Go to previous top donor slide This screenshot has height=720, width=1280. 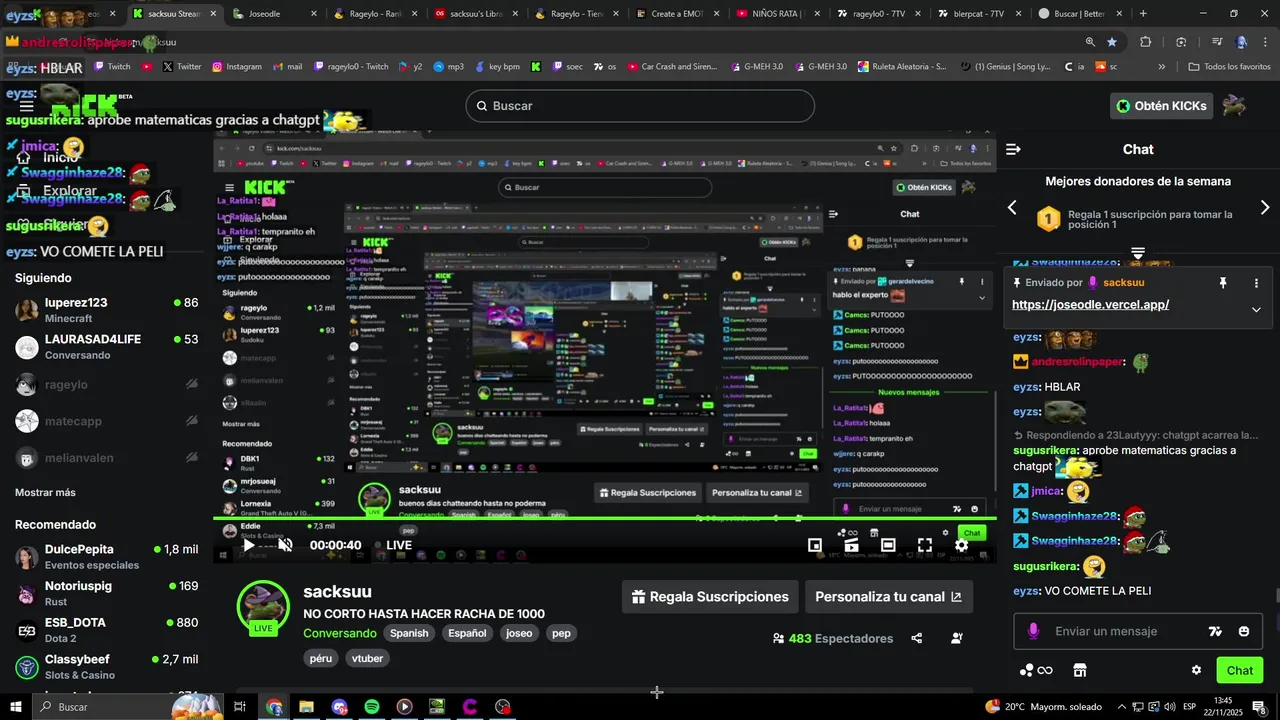(x=1011, y=207)
